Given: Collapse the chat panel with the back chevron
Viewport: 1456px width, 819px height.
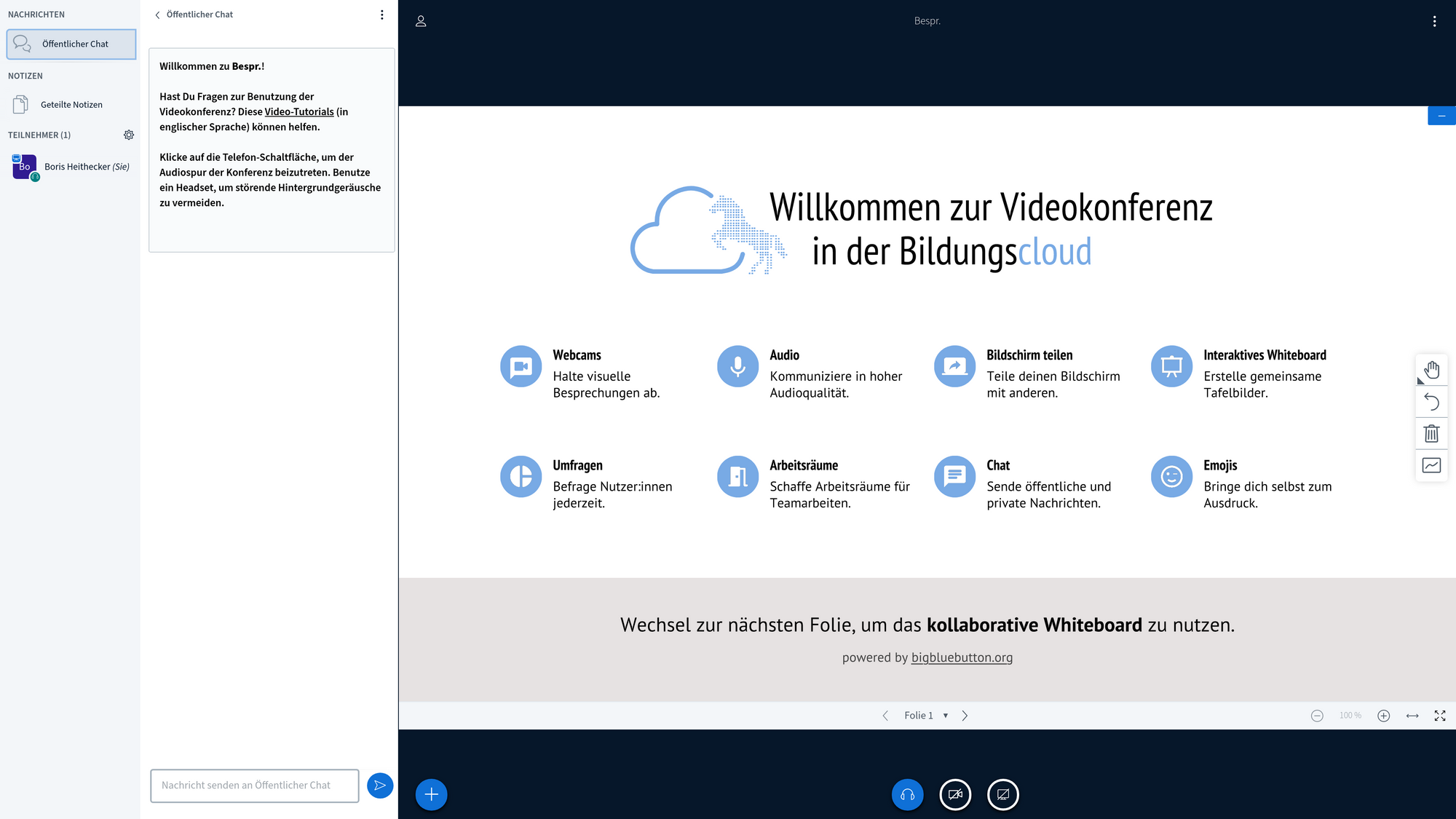Looking at the screenshot, I should (x=157, y=14).
